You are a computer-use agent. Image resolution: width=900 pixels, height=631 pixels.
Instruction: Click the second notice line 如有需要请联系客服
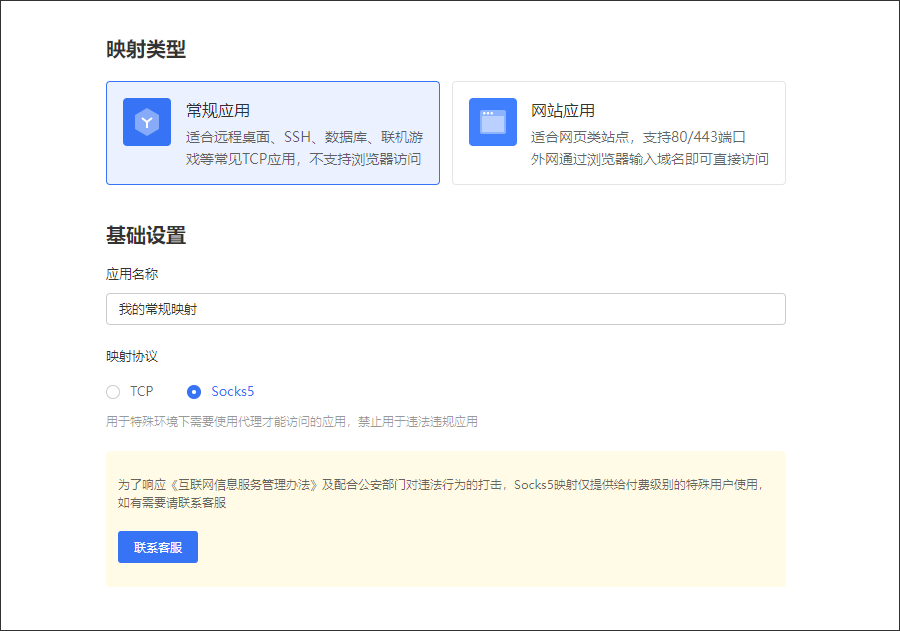click(x=172, y=503)
